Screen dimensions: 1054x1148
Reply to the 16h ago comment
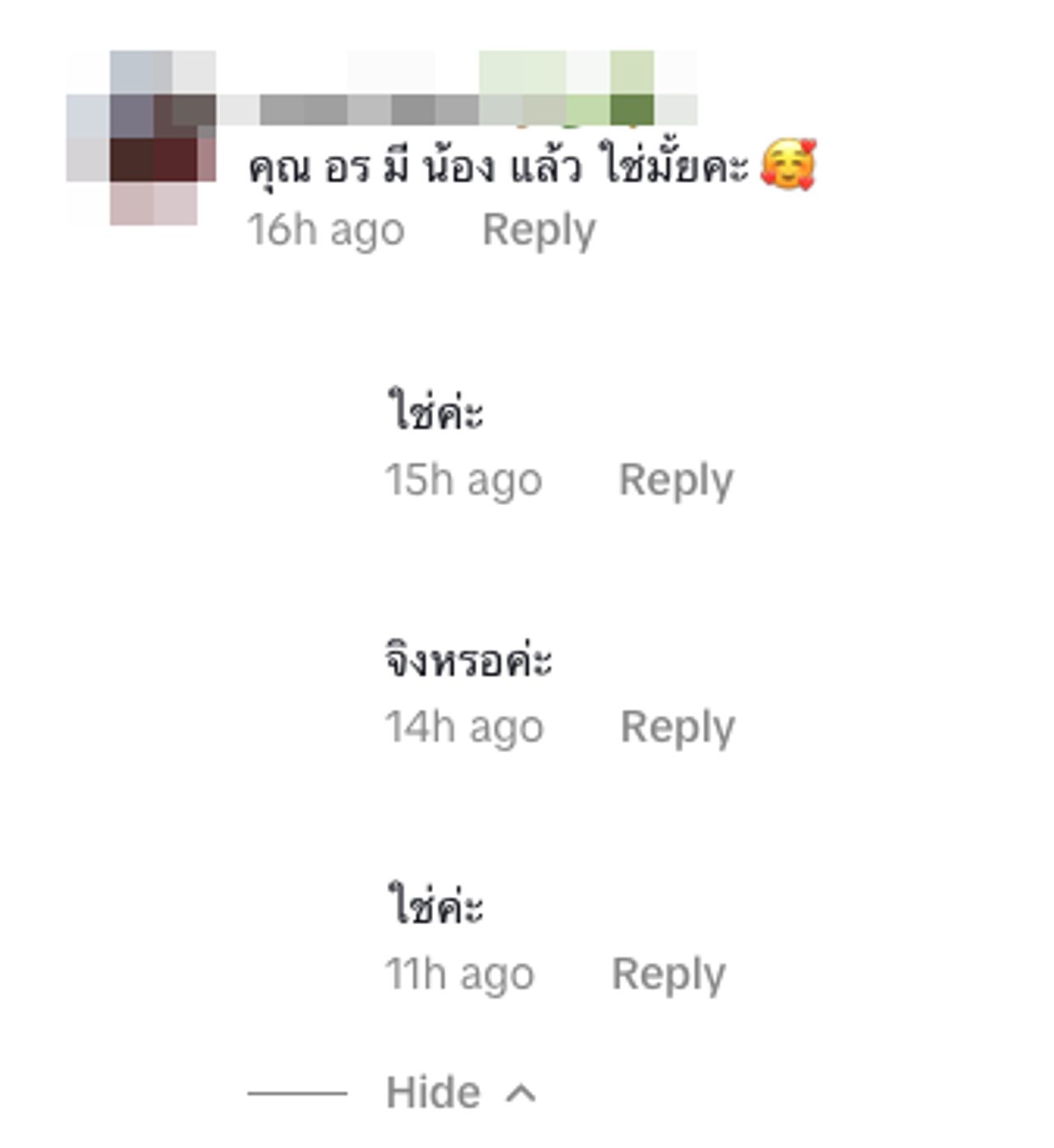point(539,230)
